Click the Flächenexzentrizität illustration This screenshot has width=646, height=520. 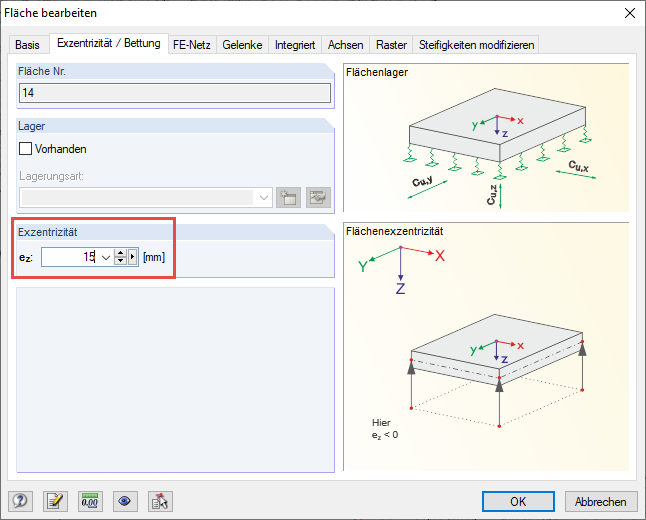tap(486, 347)
